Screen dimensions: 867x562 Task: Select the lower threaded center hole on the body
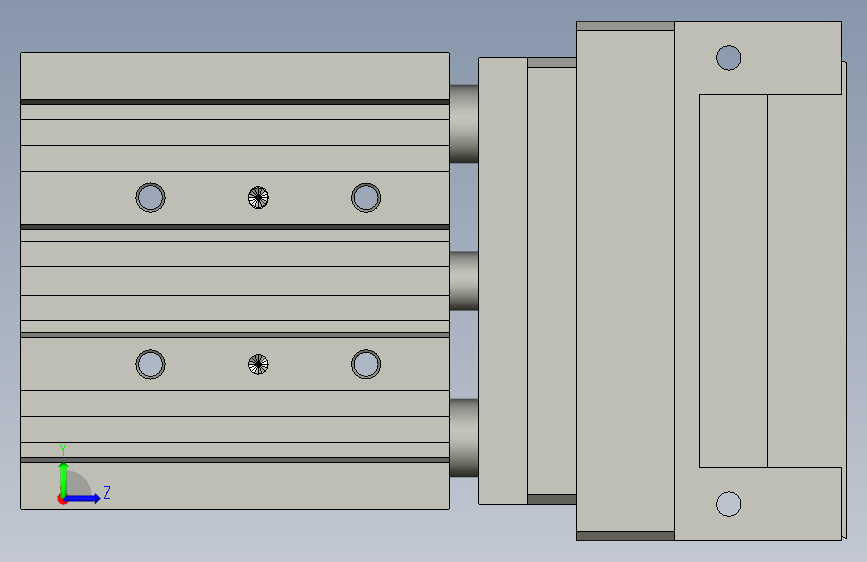point(258,364)
